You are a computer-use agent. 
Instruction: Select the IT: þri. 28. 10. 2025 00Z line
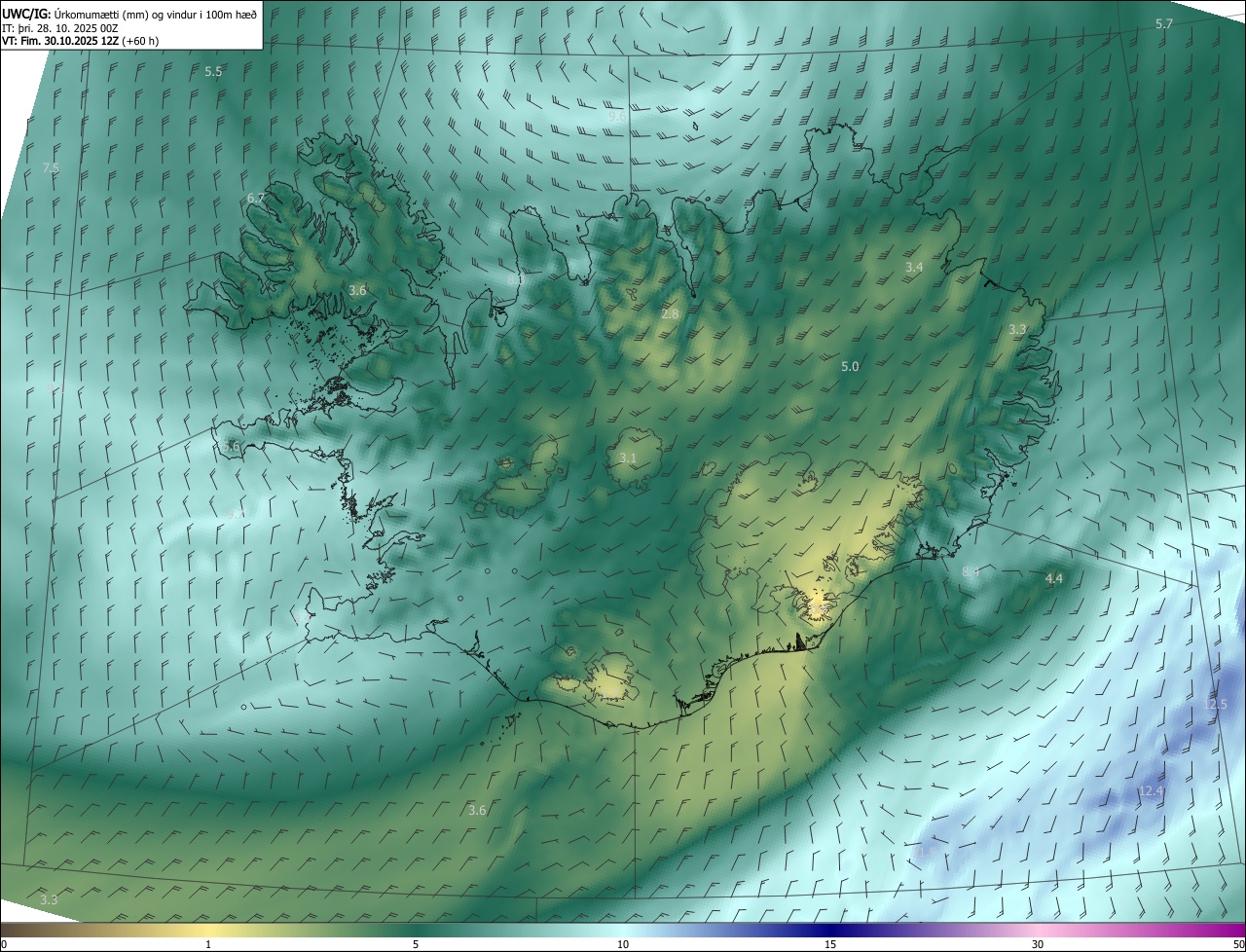60,28
